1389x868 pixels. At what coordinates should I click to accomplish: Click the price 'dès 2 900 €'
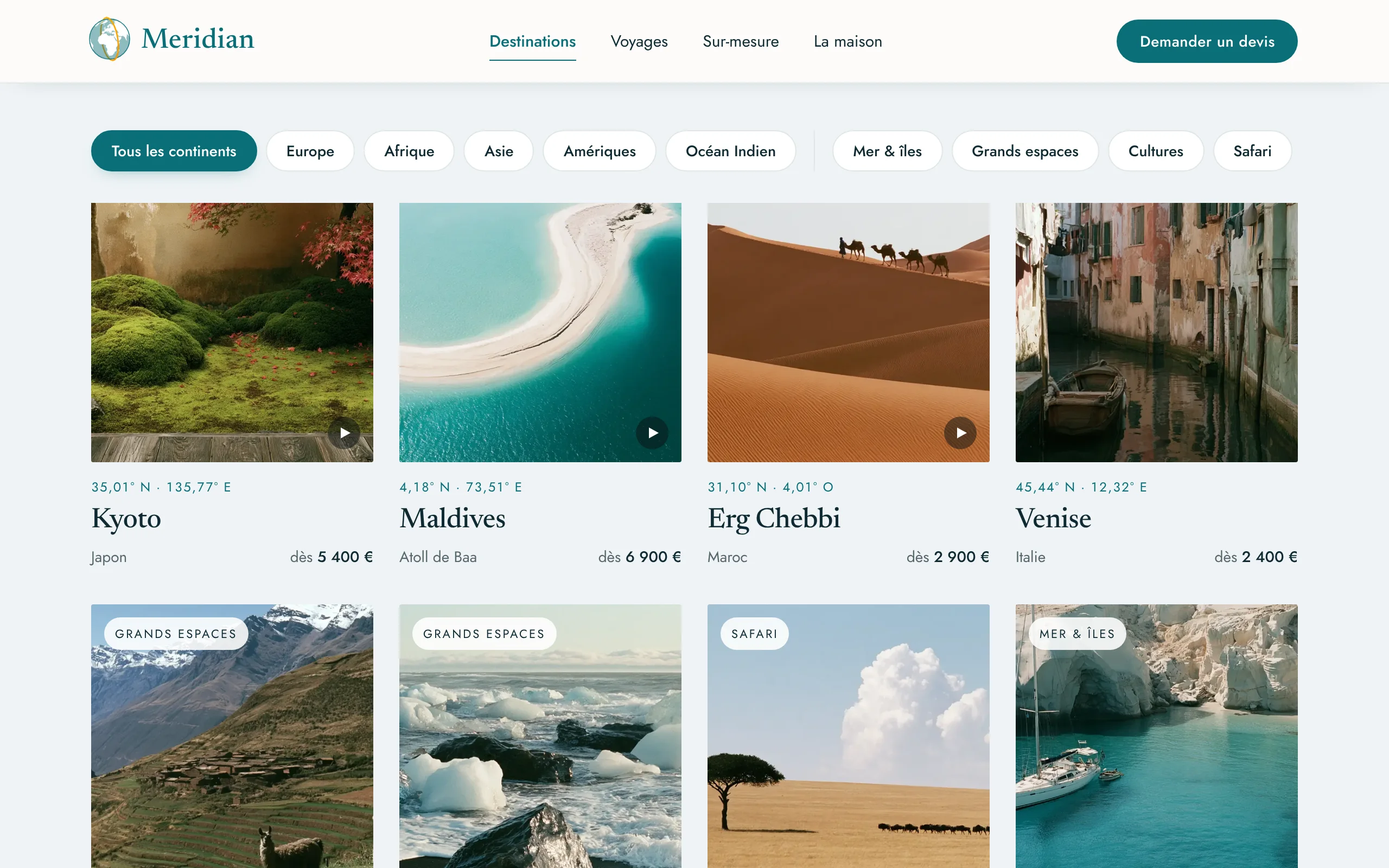(x=948, y=557)
